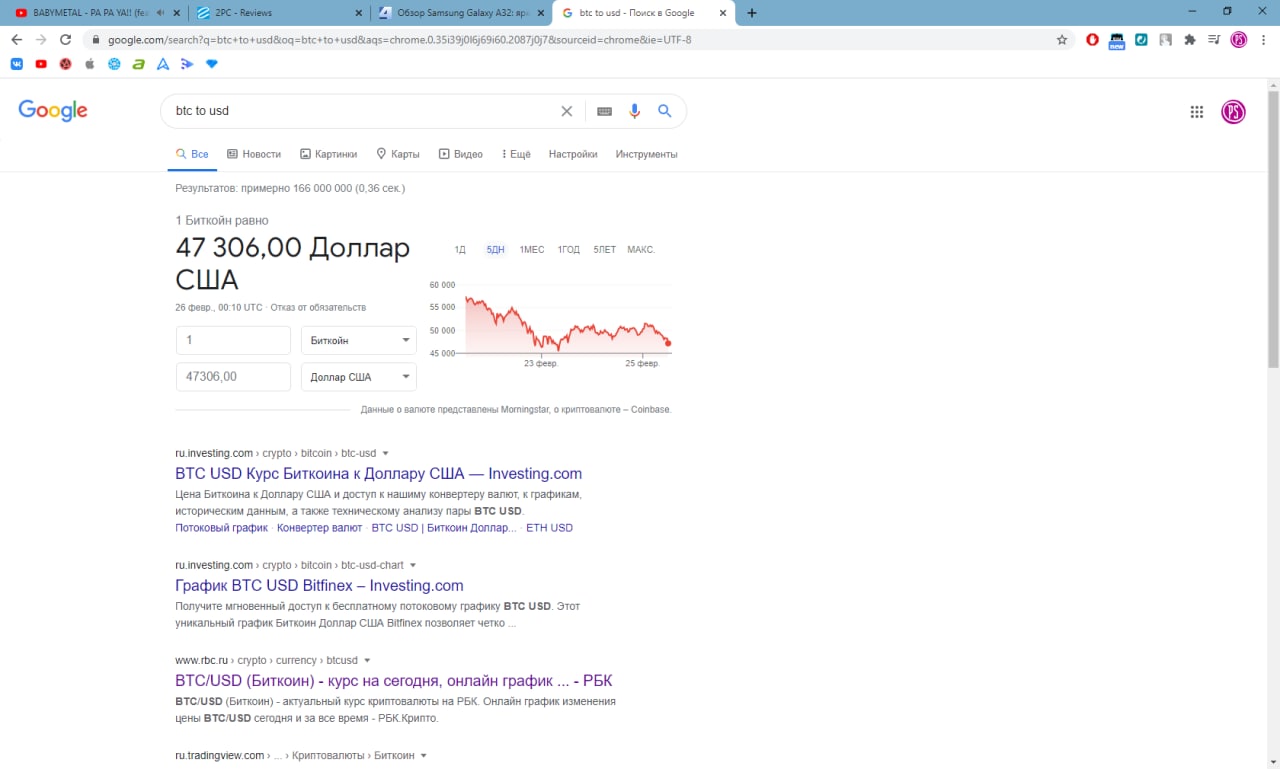This screenshot has height=769, width=1280.
Task: Click the Chrome profile avatar in toolbar
Action: click(x=1239, y=40)
